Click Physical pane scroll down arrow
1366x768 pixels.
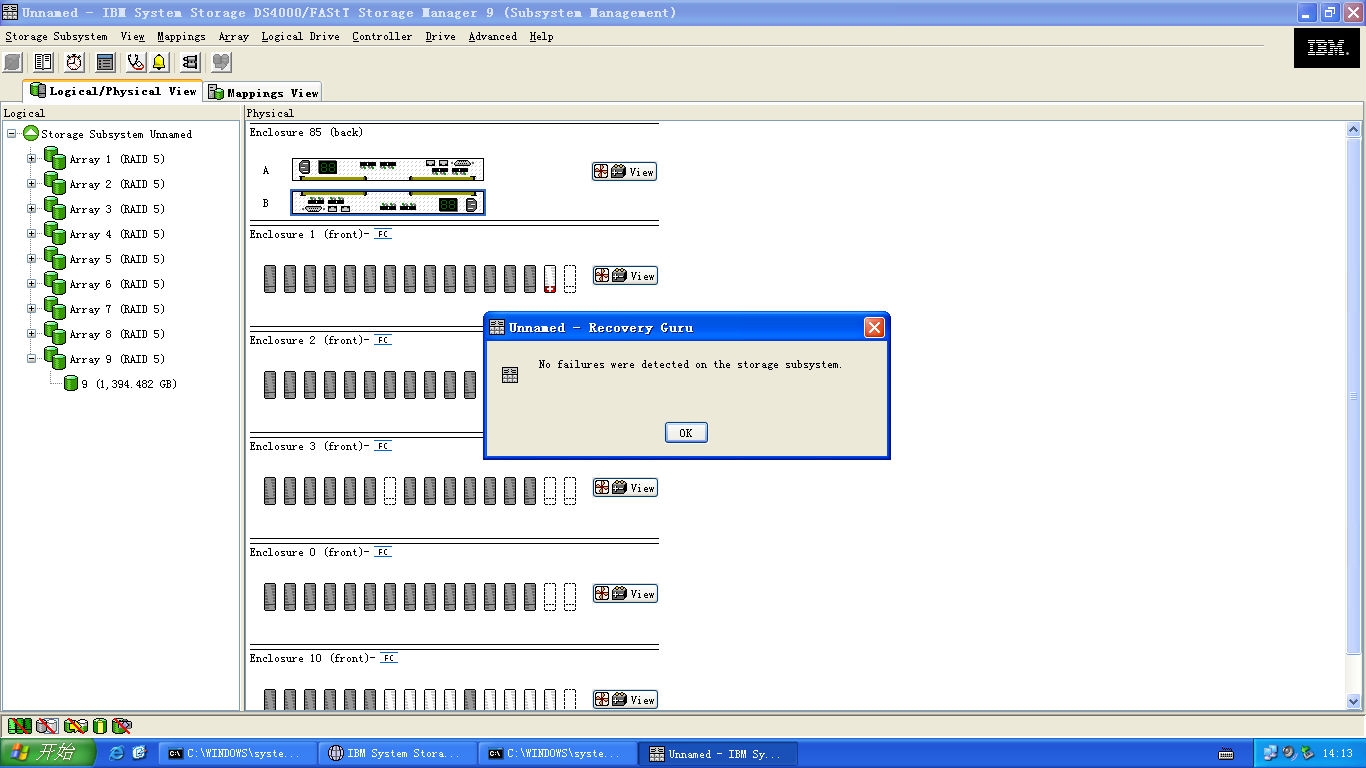[1354, 702]
